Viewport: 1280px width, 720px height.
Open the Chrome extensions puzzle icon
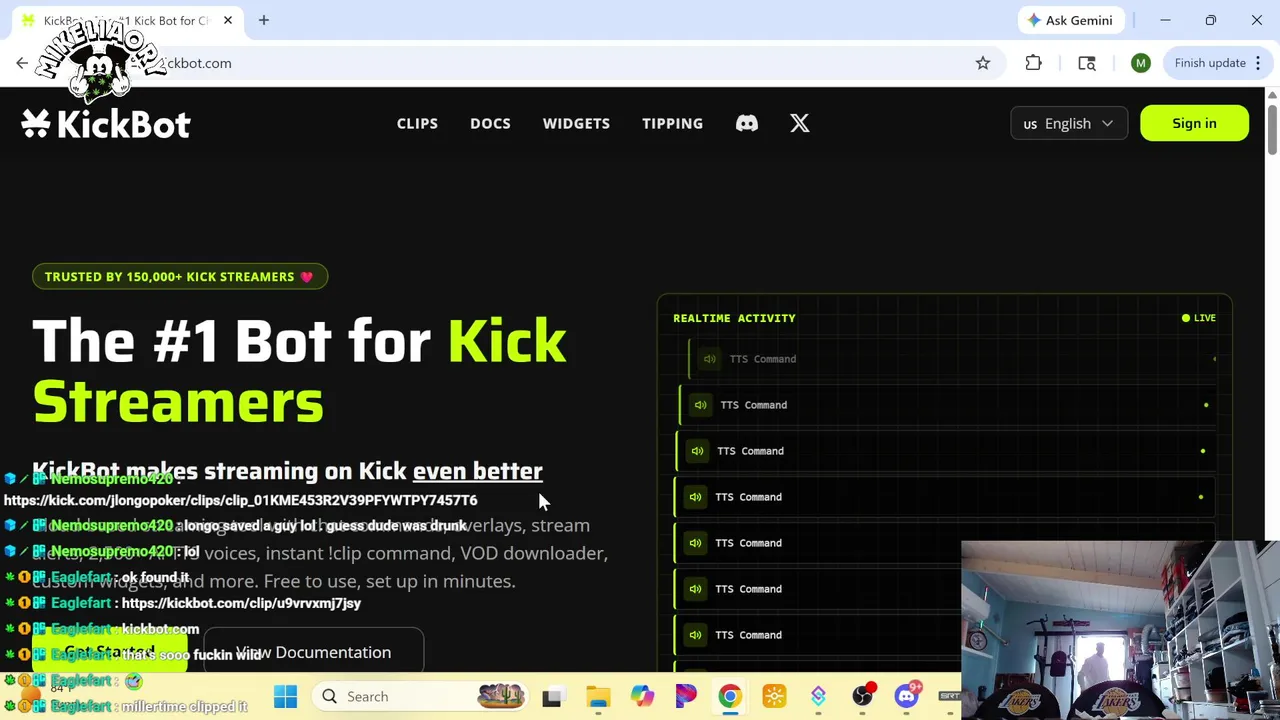coord(1034,63)
